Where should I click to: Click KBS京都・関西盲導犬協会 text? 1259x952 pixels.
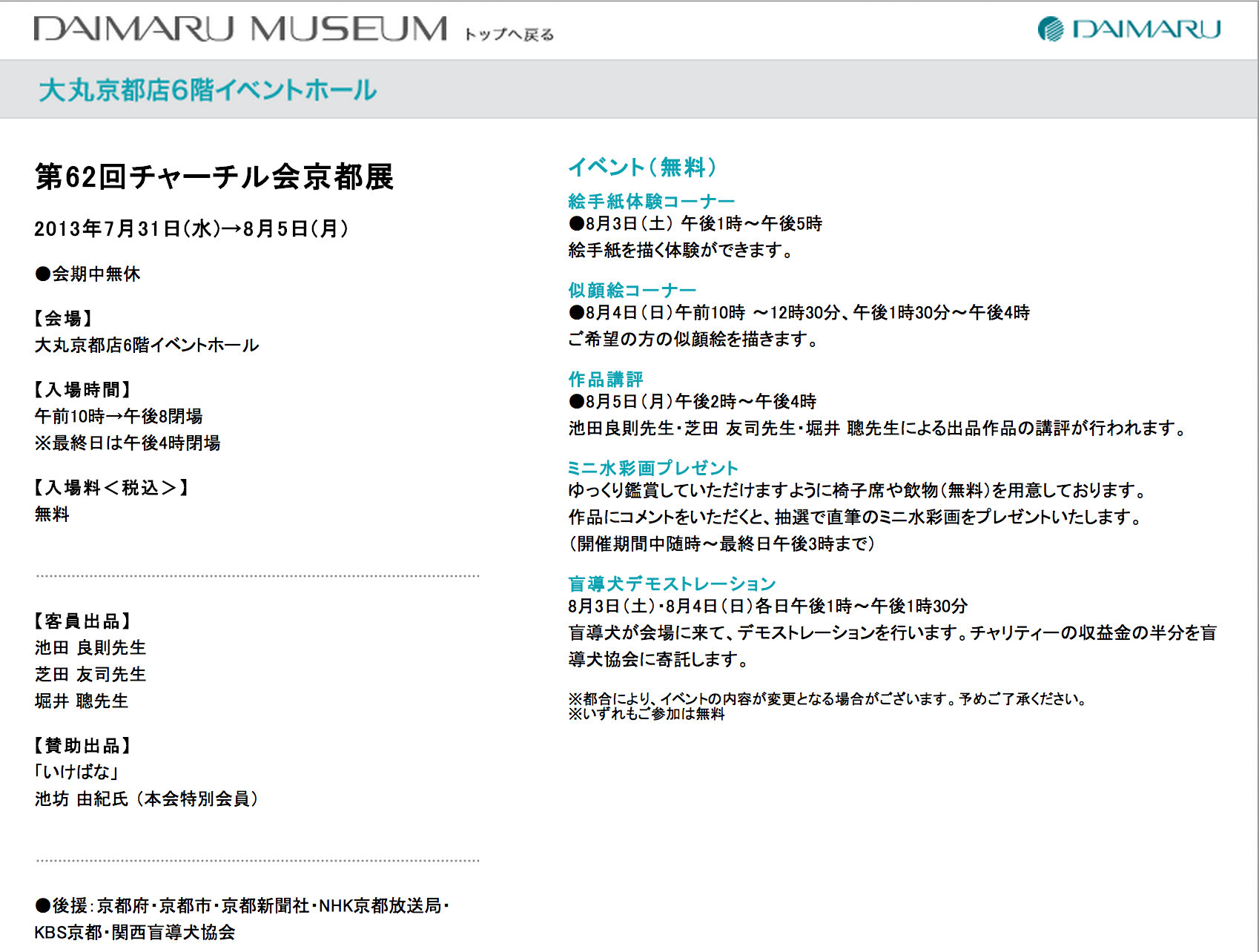[135, 932]
